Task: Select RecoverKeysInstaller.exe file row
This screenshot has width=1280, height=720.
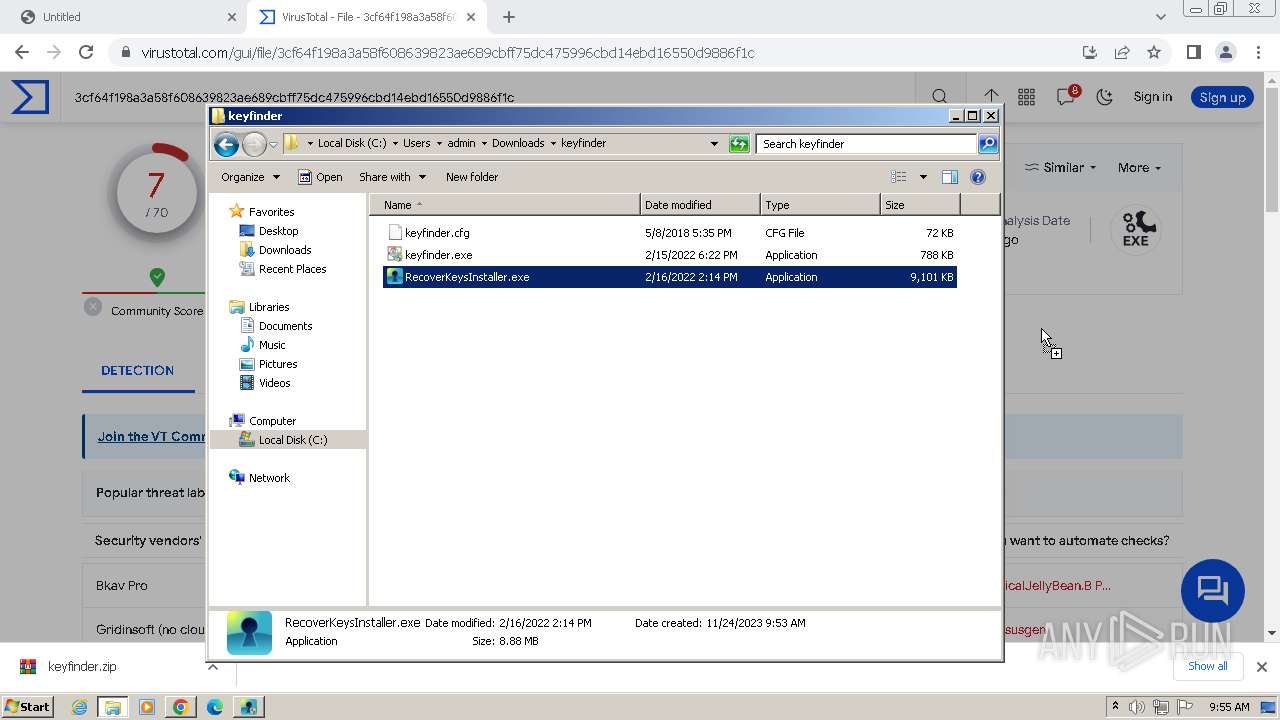Action: point(670,277)
